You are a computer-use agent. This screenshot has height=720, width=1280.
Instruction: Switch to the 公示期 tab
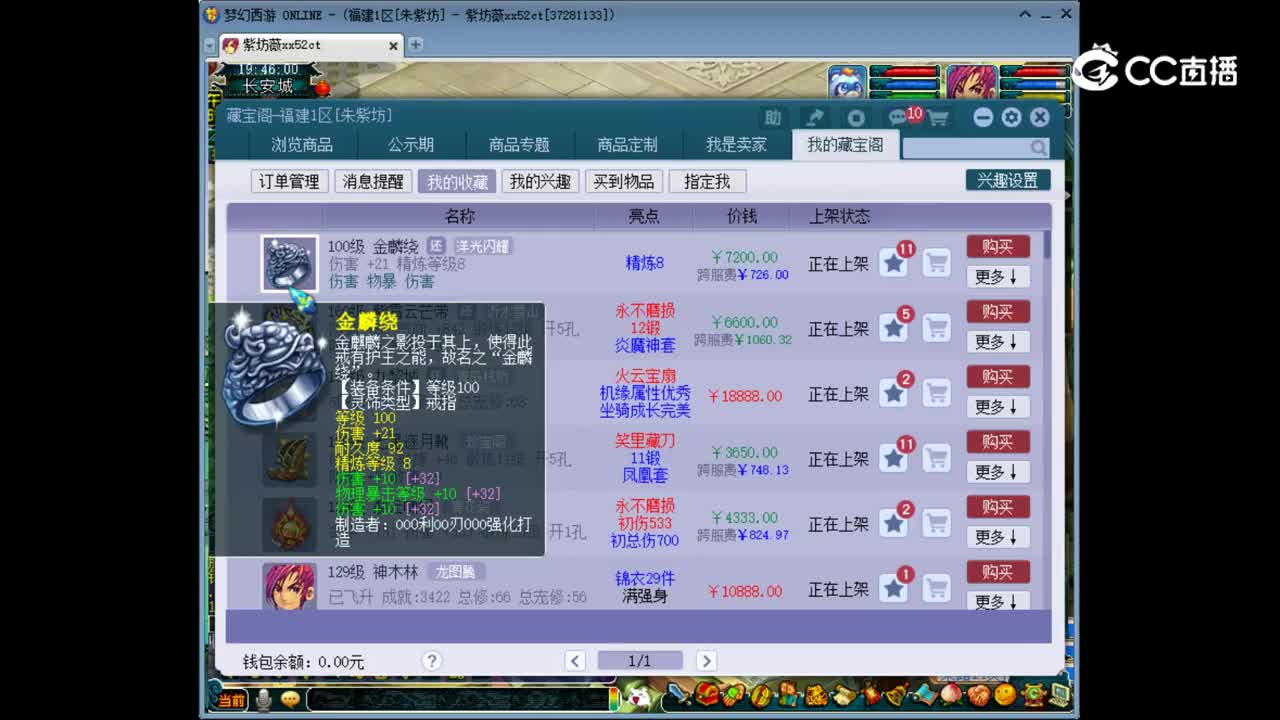tap(411, 145)
